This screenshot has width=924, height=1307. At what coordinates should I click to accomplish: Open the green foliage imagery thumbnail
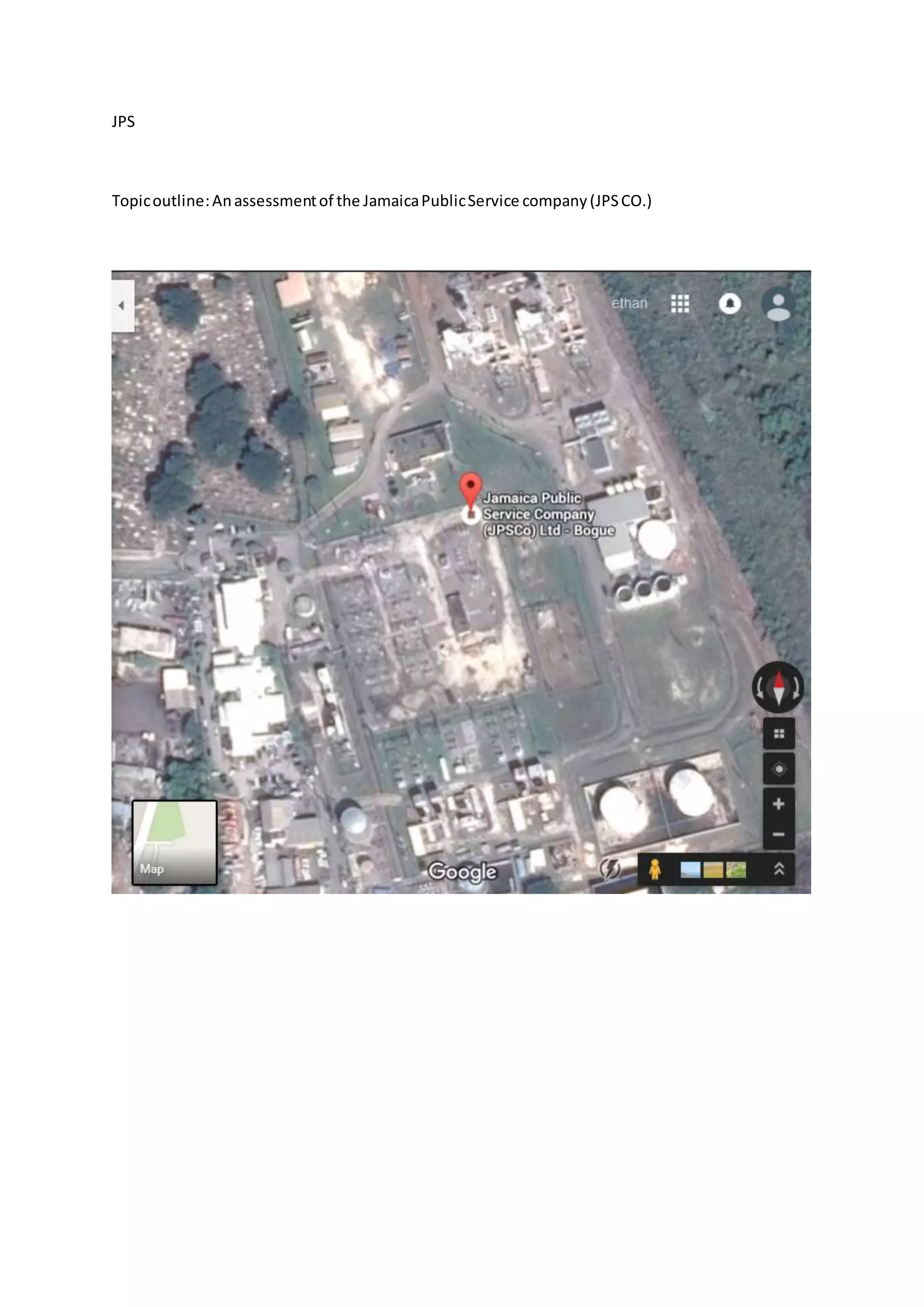(x=736, y=870)
